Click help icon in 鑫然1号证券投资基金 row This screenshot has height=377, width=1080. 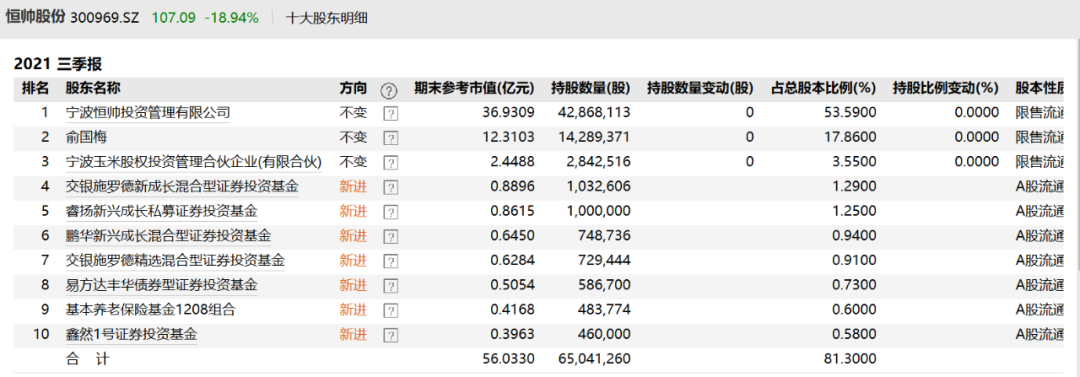(390, 336)
